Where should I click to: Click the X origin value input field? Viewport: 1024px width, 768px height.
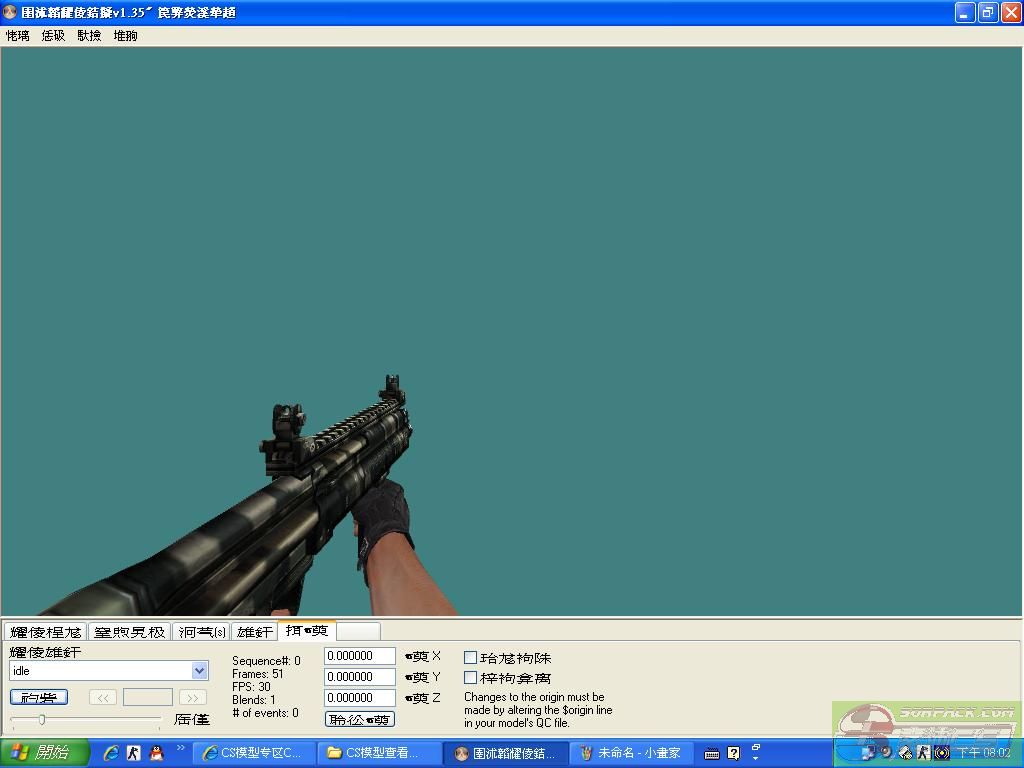359,656
